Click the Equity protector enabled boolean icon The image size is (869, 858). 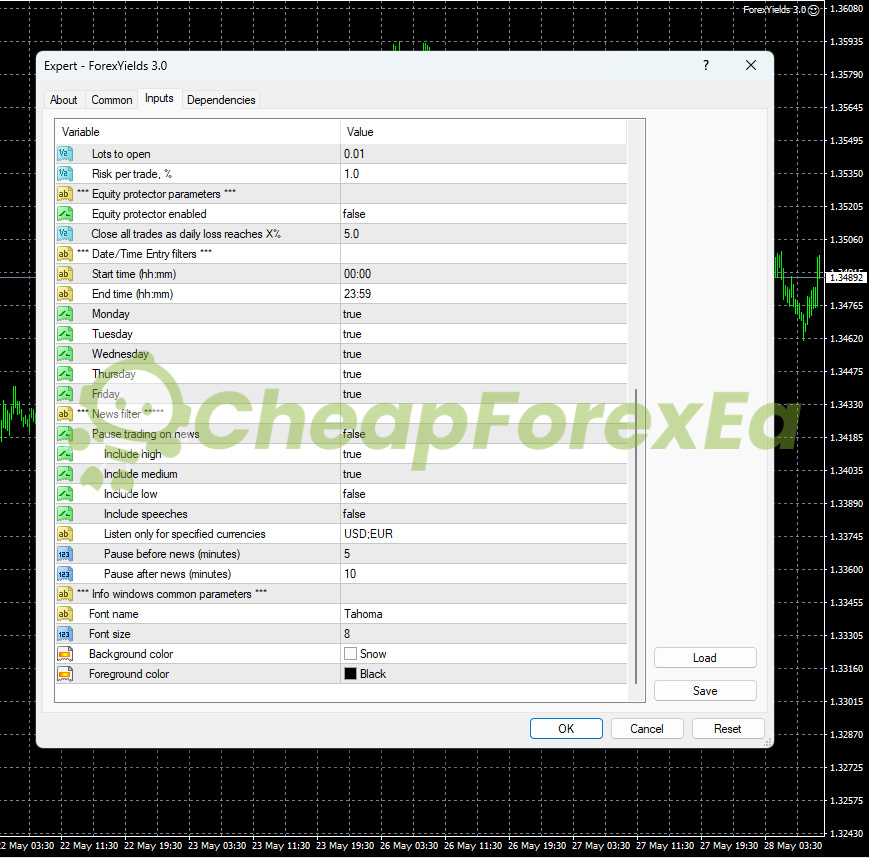point(65,214)
